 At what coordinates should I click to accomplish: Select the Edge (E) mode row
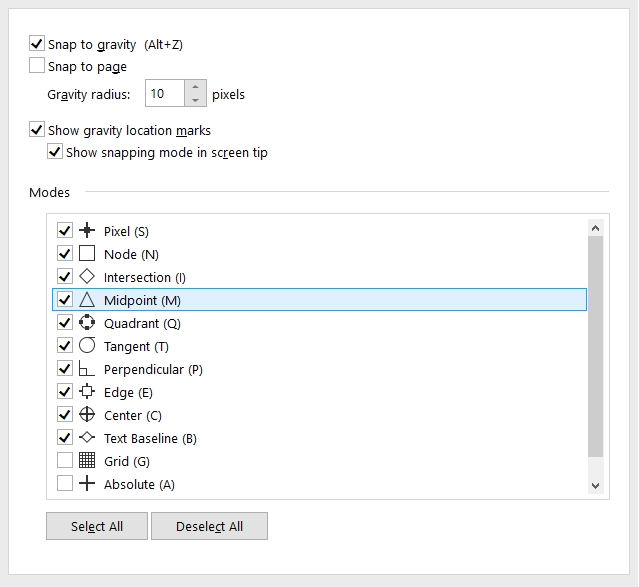(128, 392)
